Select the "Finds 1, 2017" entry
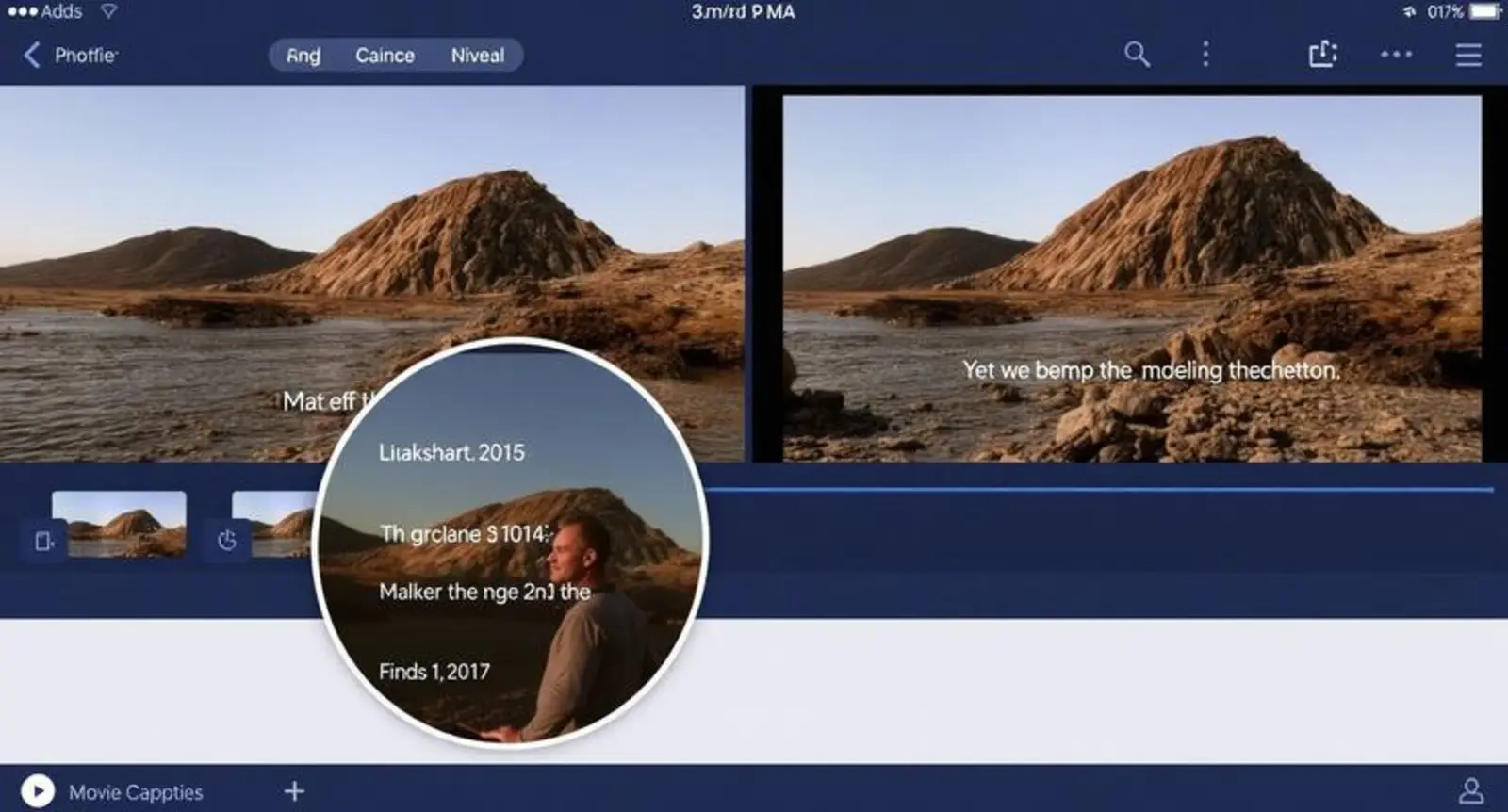 point(434,672)
